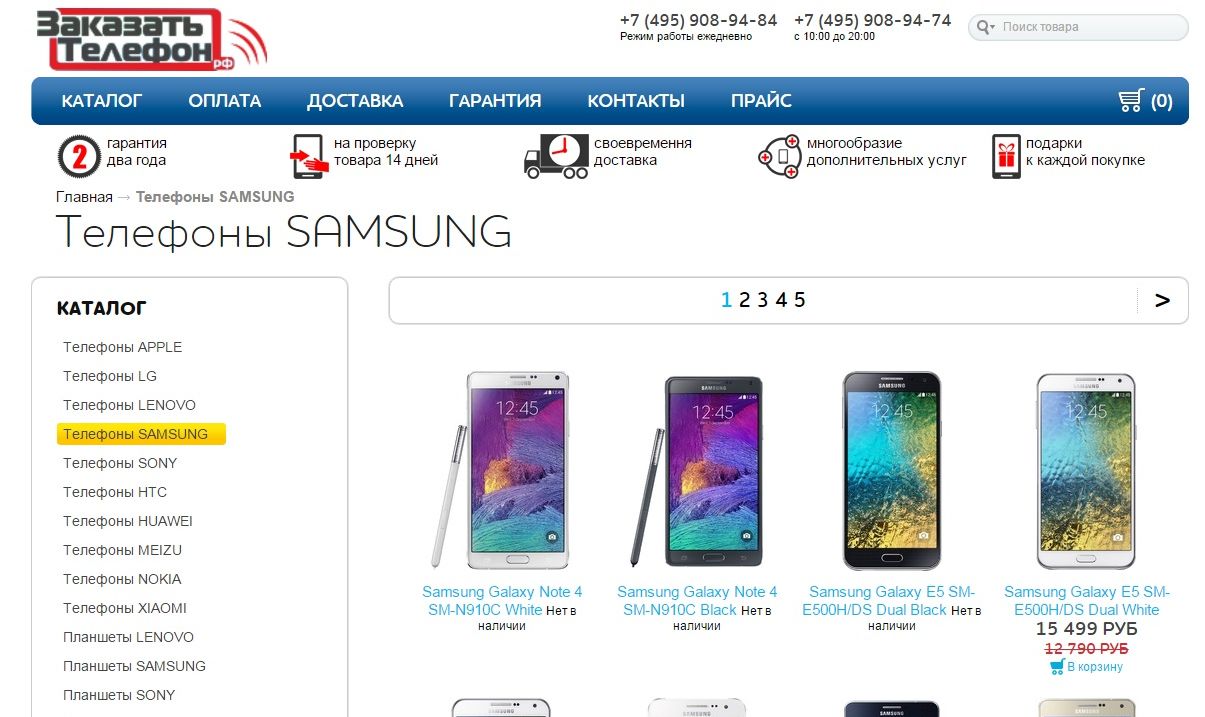Click the search magnifier dropdown icon

point(986,27)
